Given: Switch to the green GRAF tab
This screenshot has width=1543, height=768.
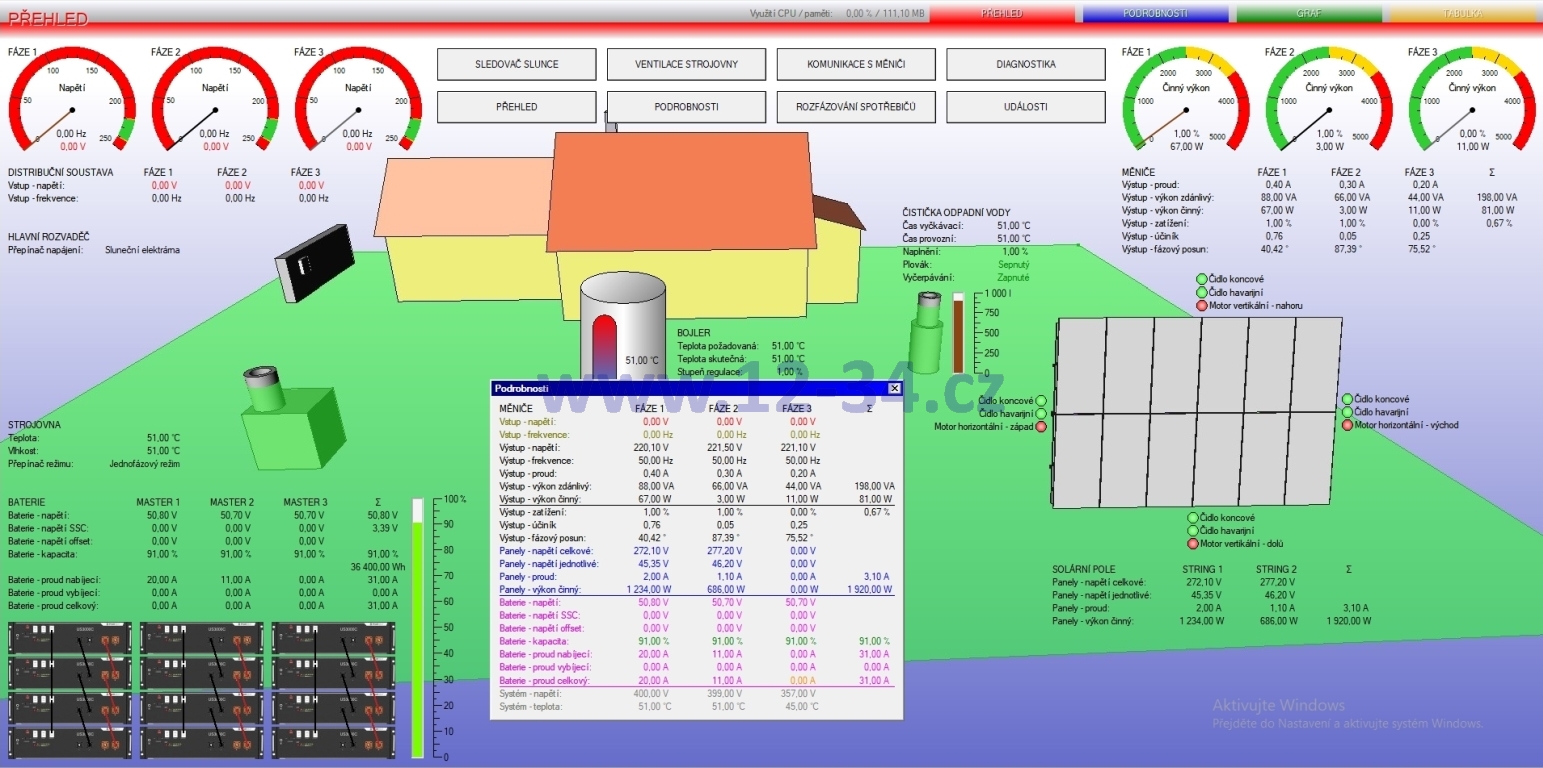Looking at the screenshot, I should [1308, 14].
